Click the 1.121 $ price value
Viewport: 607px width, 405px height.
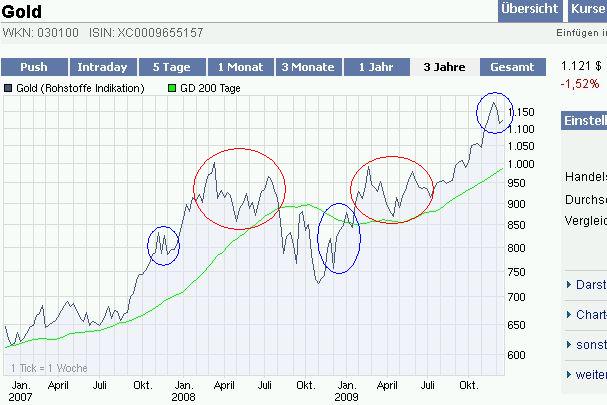point(581,66)
